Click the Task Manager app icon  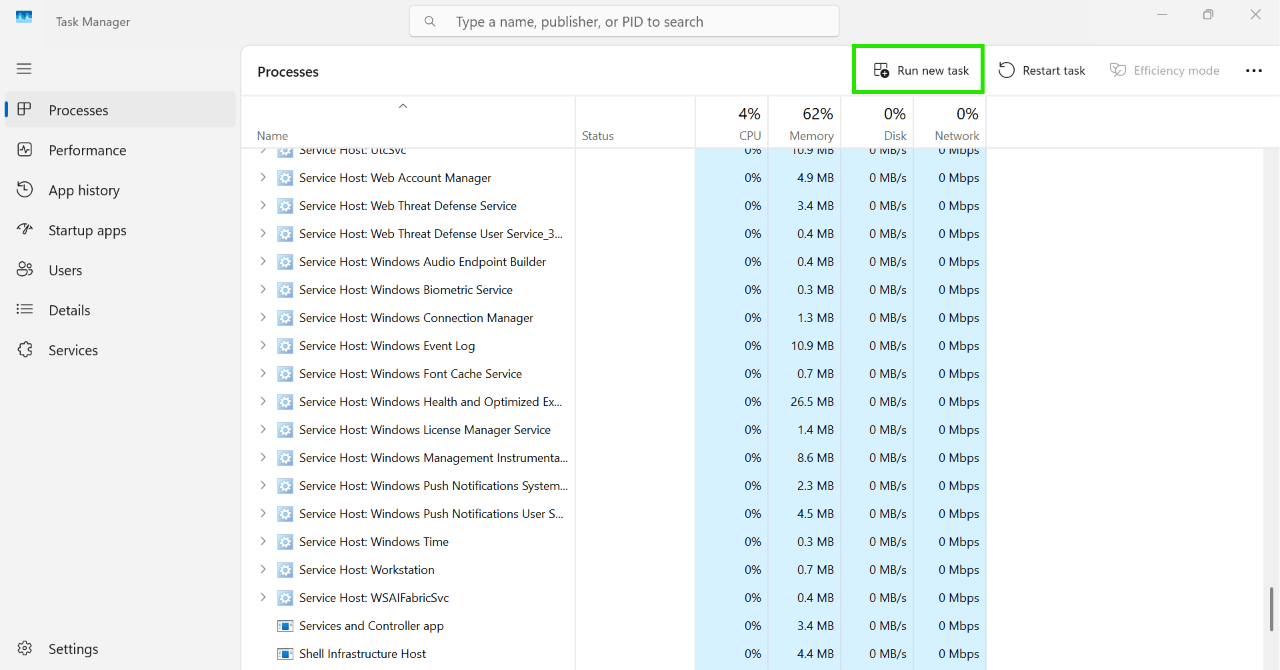[24, 17]
